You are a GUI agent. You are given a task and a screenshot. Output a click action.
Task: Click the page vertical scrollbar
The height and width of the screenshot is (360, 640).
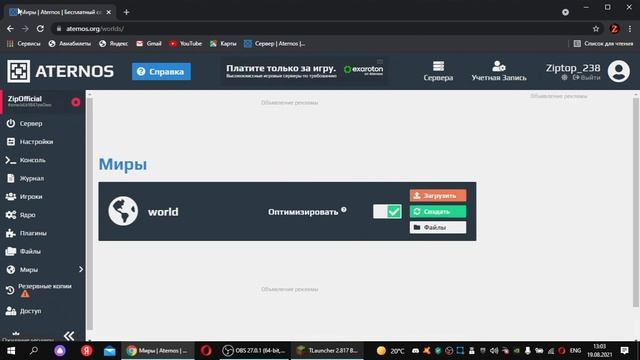coord(636,202)
